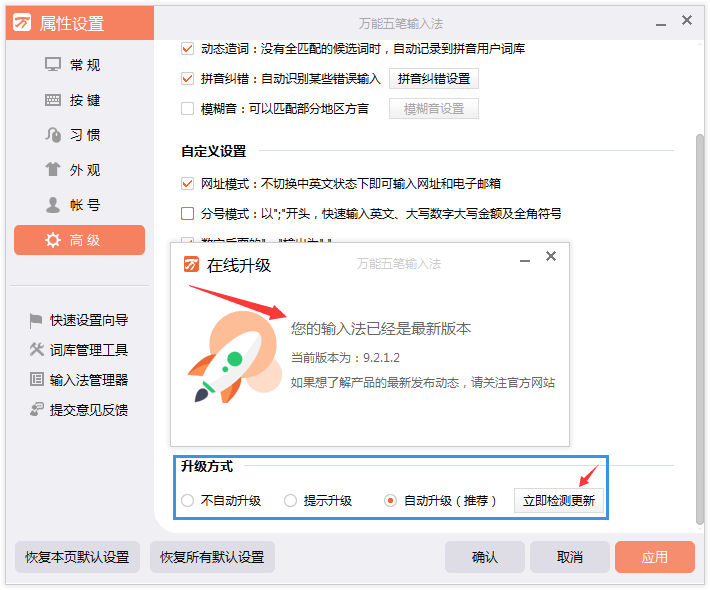Click the monitor icon for 常规
Screen dimensions: 710x590
53,65
